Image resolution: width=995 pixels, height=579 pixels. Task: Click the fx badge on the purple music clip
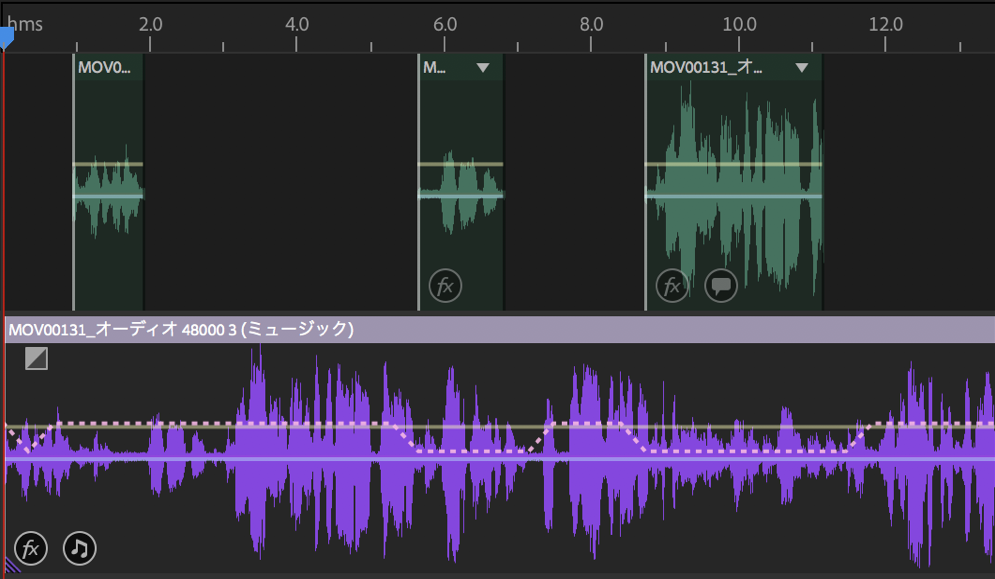point(31,548)
